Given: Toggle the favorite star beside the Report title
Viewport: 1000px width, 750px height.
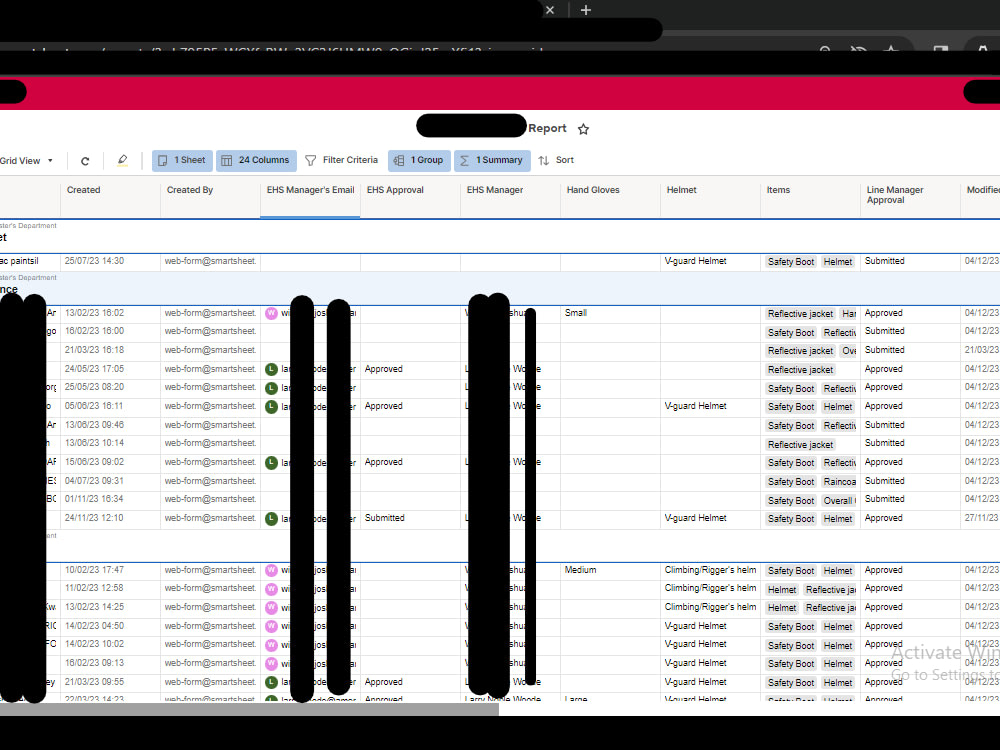Looking at the screenshot, I should 584,128.
